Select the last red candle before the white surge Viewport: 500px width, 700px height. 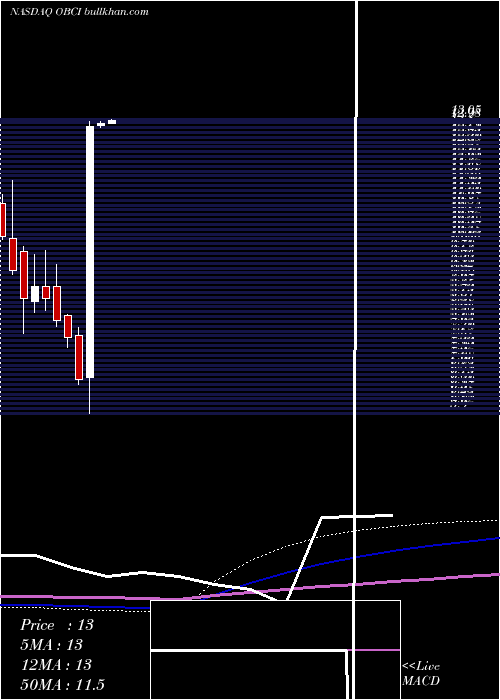pos(79,357)
